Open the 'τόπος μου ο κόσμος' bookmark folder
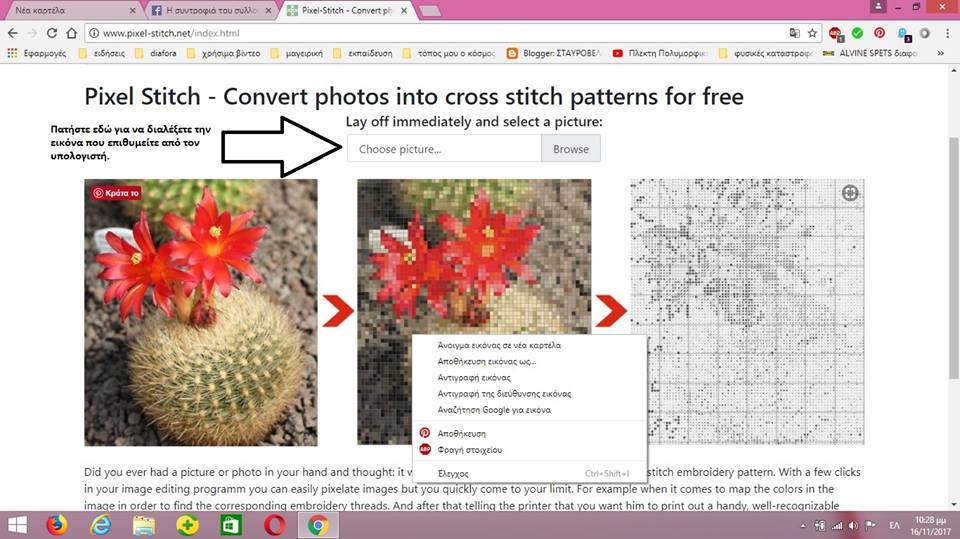960x539 pixels. [449, 53]
